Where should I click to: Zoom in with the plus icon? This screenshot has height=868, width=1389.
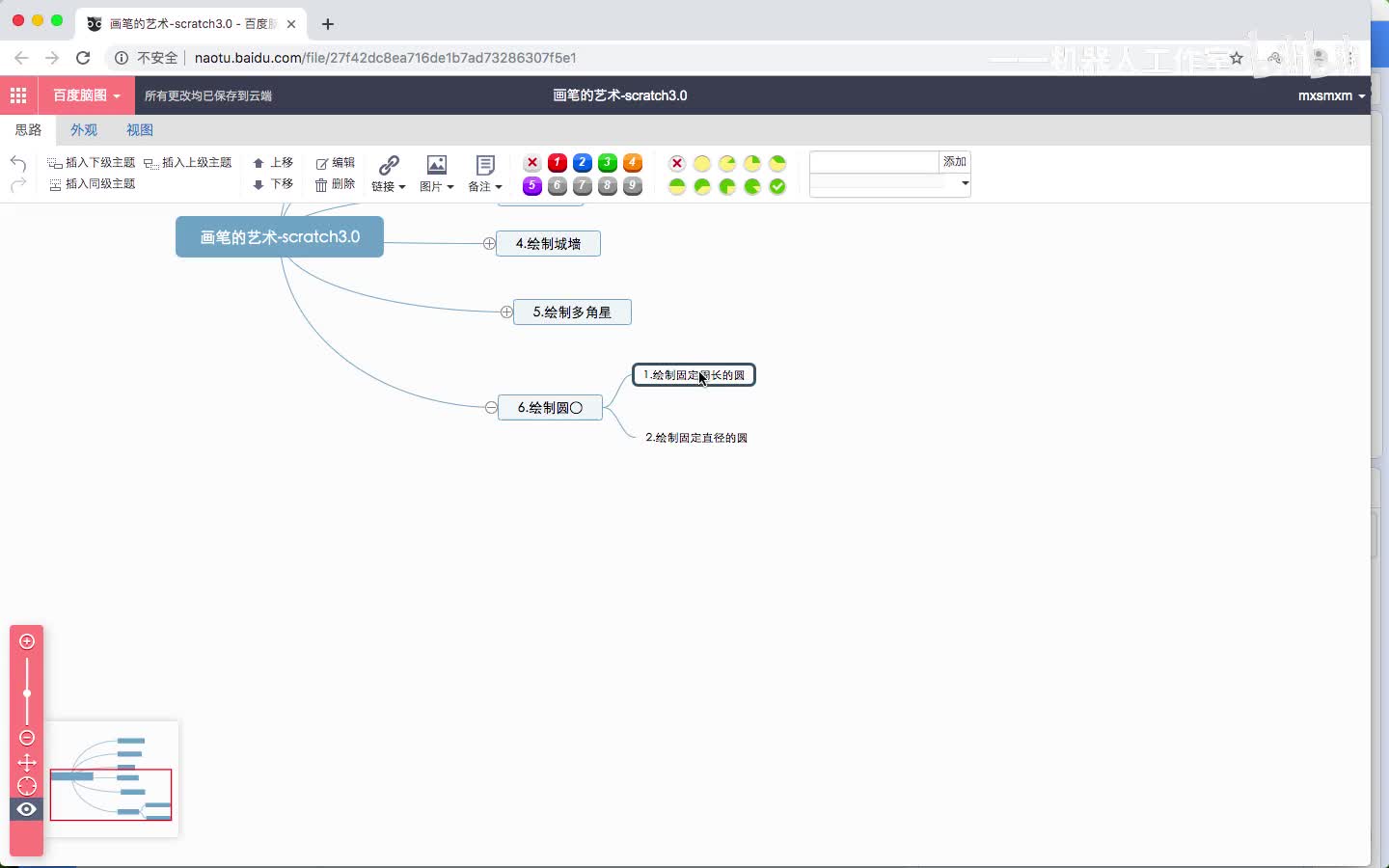point(27,641)
